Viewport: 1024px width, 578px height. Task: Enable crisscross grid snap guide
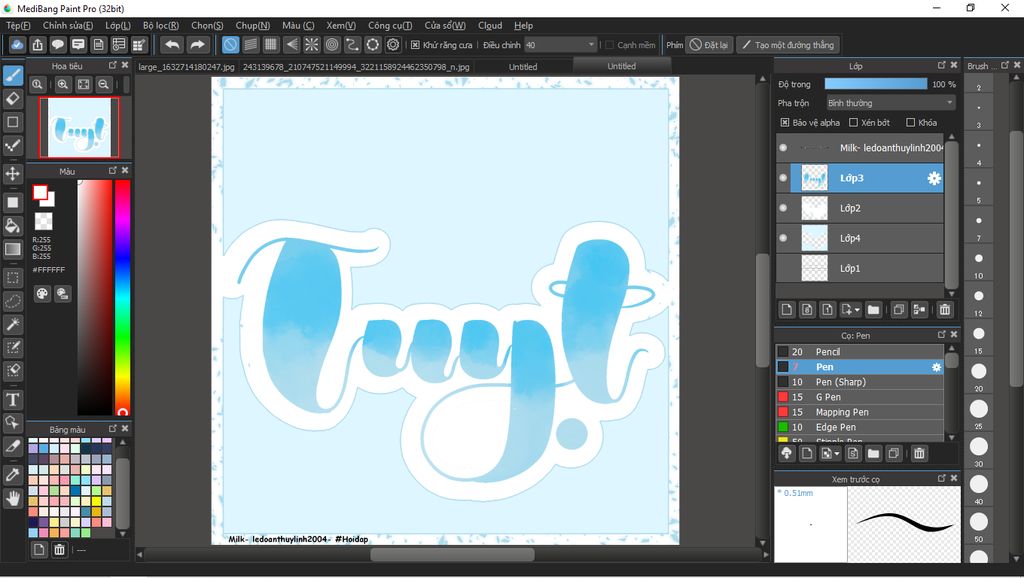click(x=271, y=45)
